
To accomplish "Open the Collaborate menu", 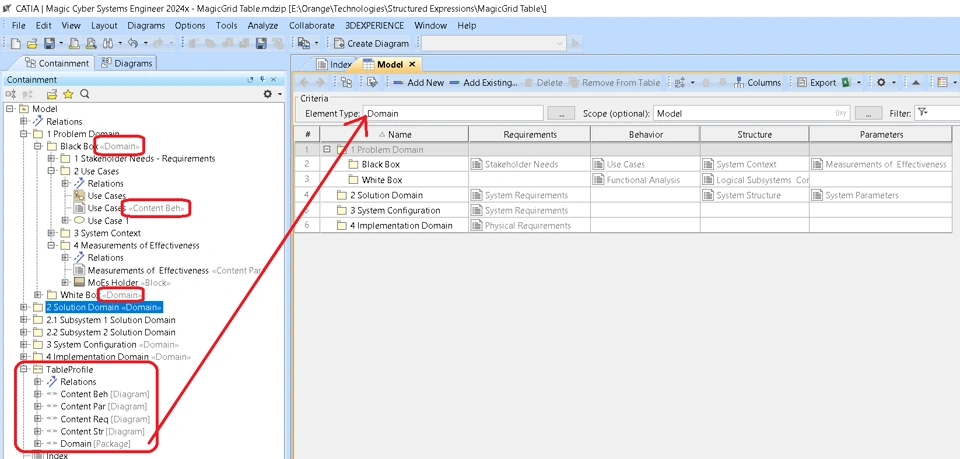I will point(312,26).
